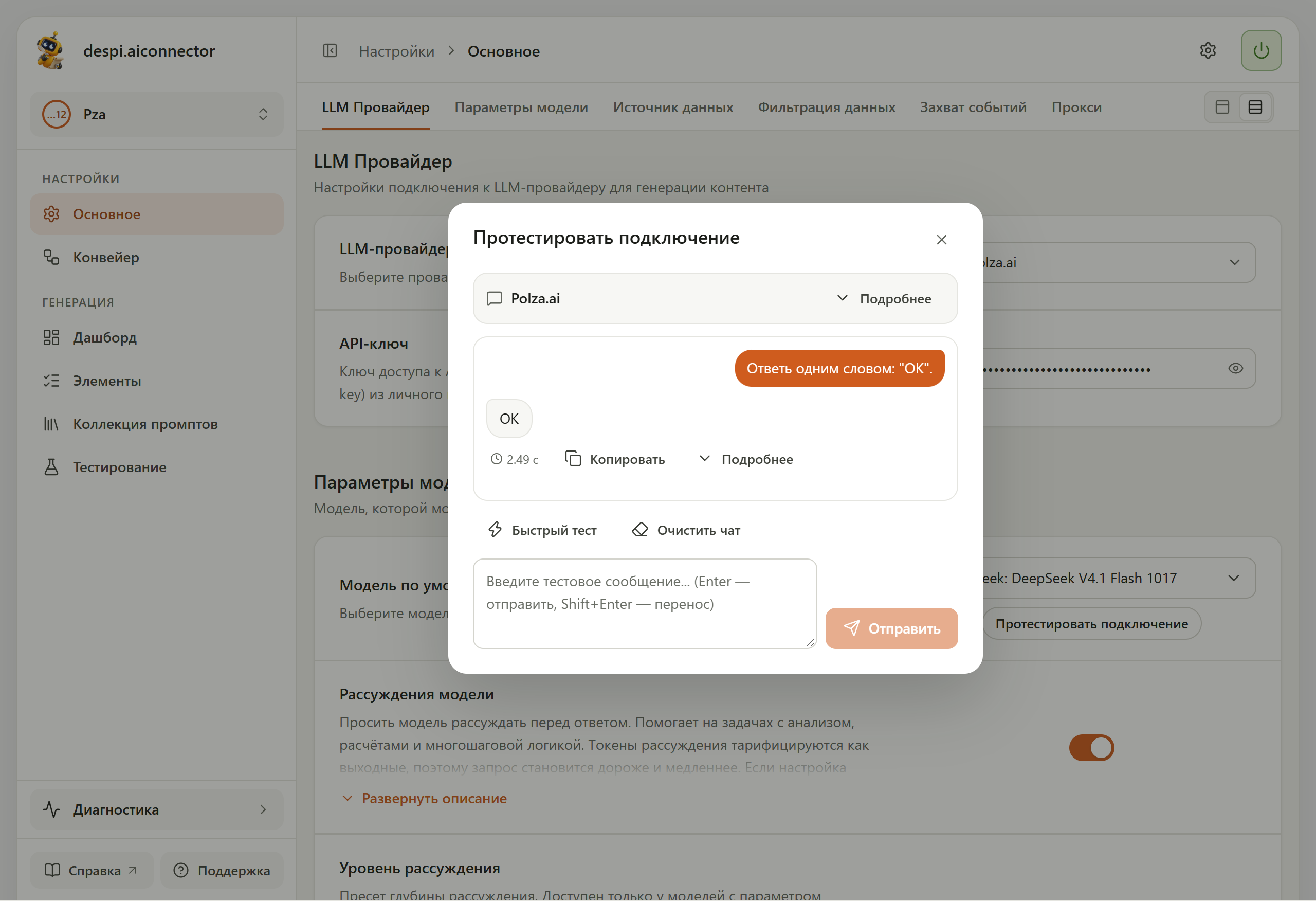Viewport: 1316px width, 901px height.
Task: Open Прокси tab
Action: [x=1076, y=107]
